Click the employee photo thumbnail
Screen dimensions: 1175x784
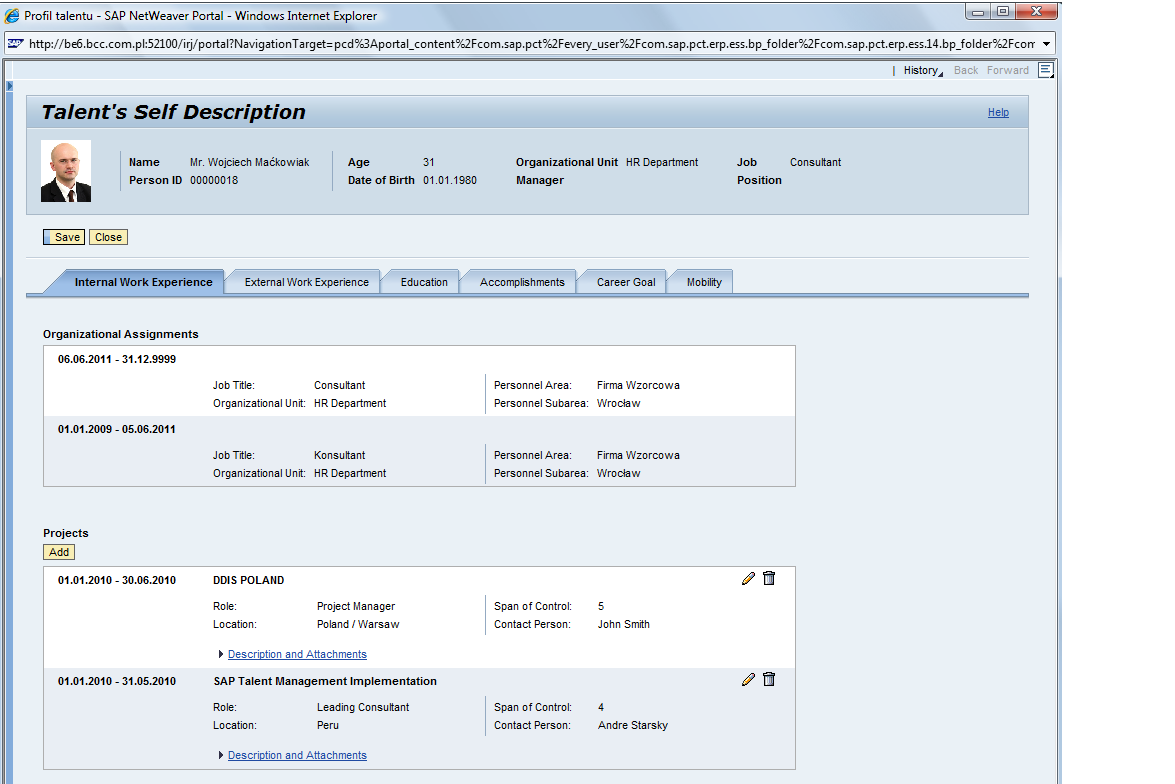(x=65, y=171)
